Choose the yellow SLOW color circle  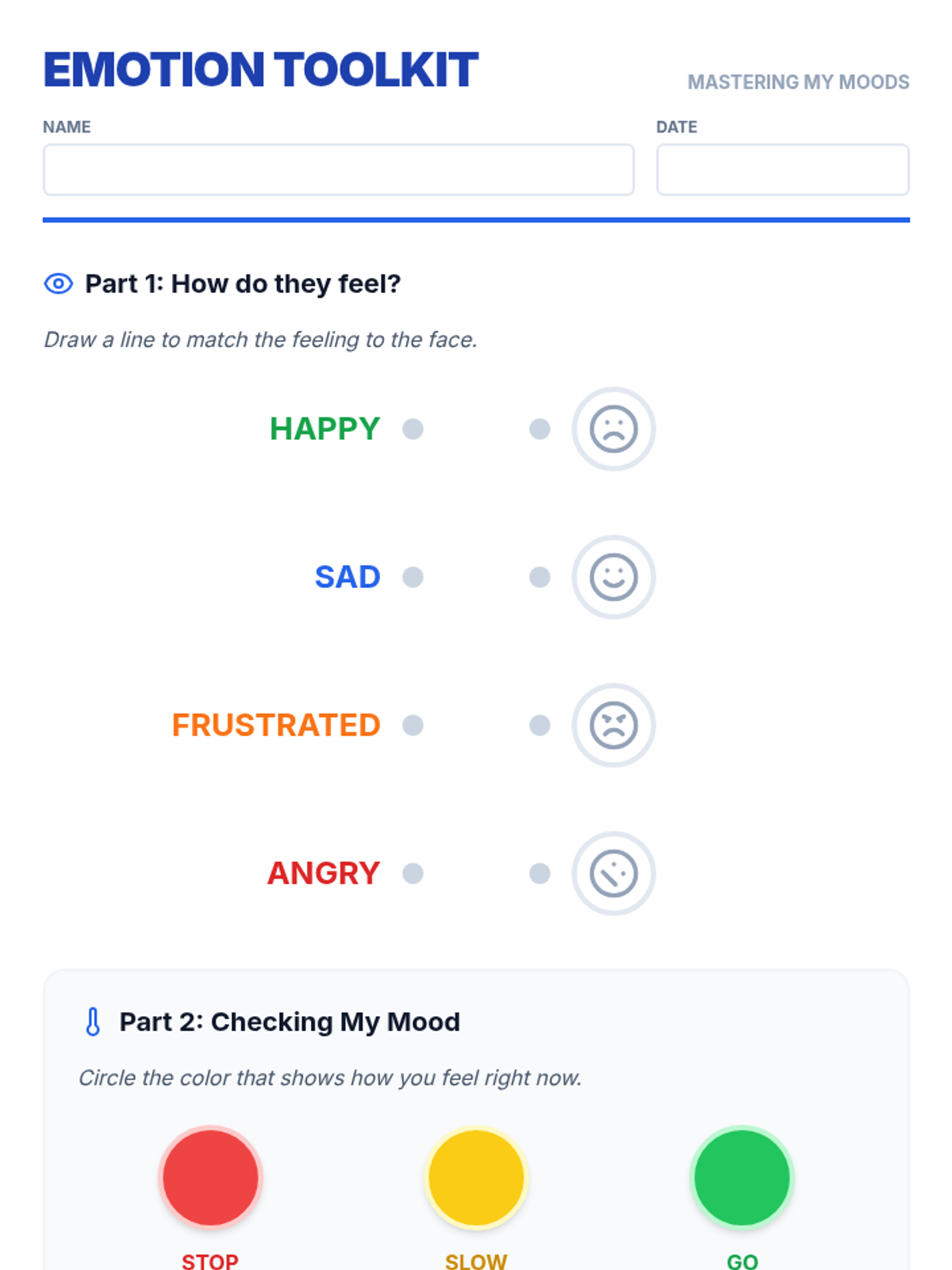pyautogui.click(x=476, y=1177)
